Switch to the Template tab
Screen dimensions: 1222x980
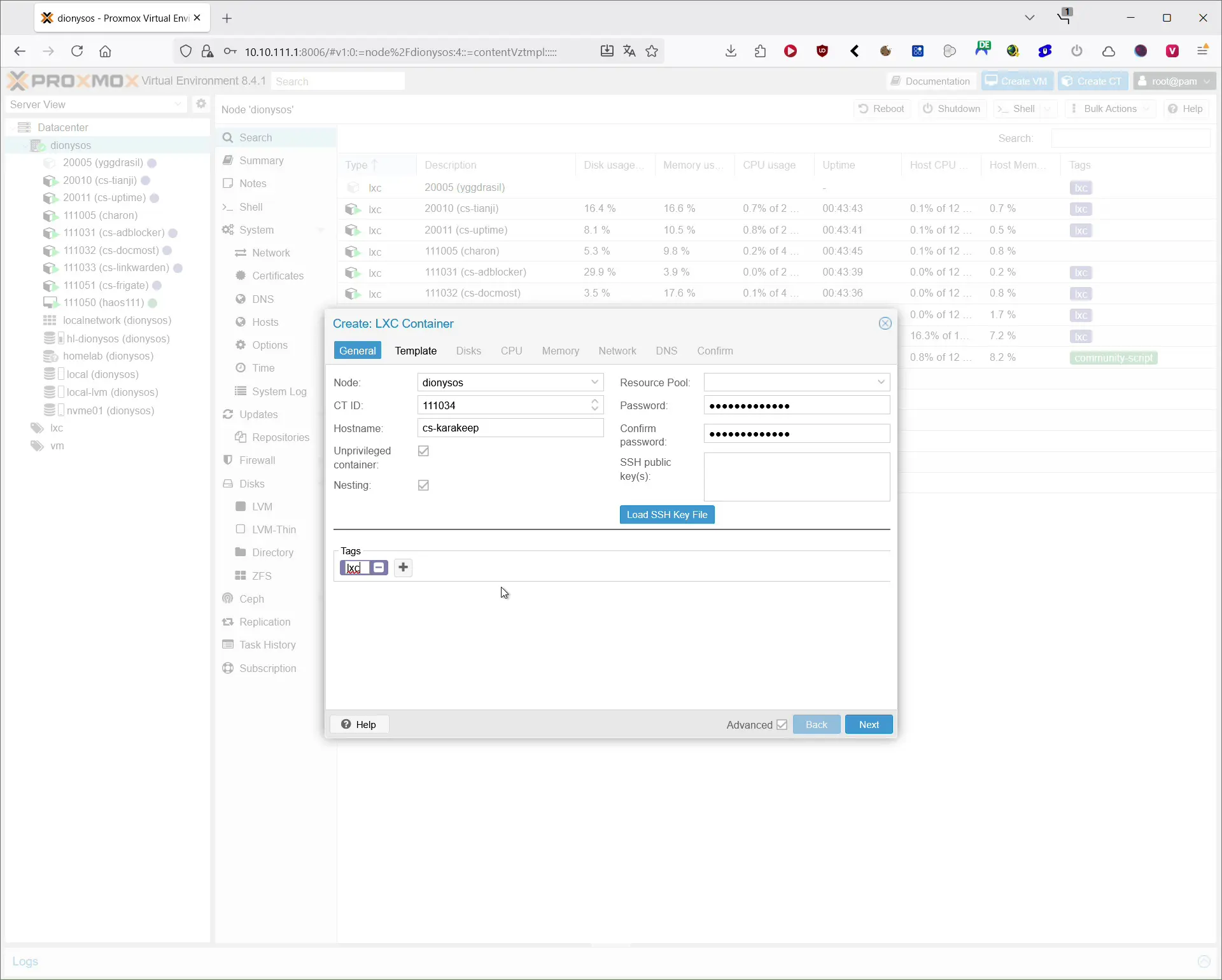(416, 351)
